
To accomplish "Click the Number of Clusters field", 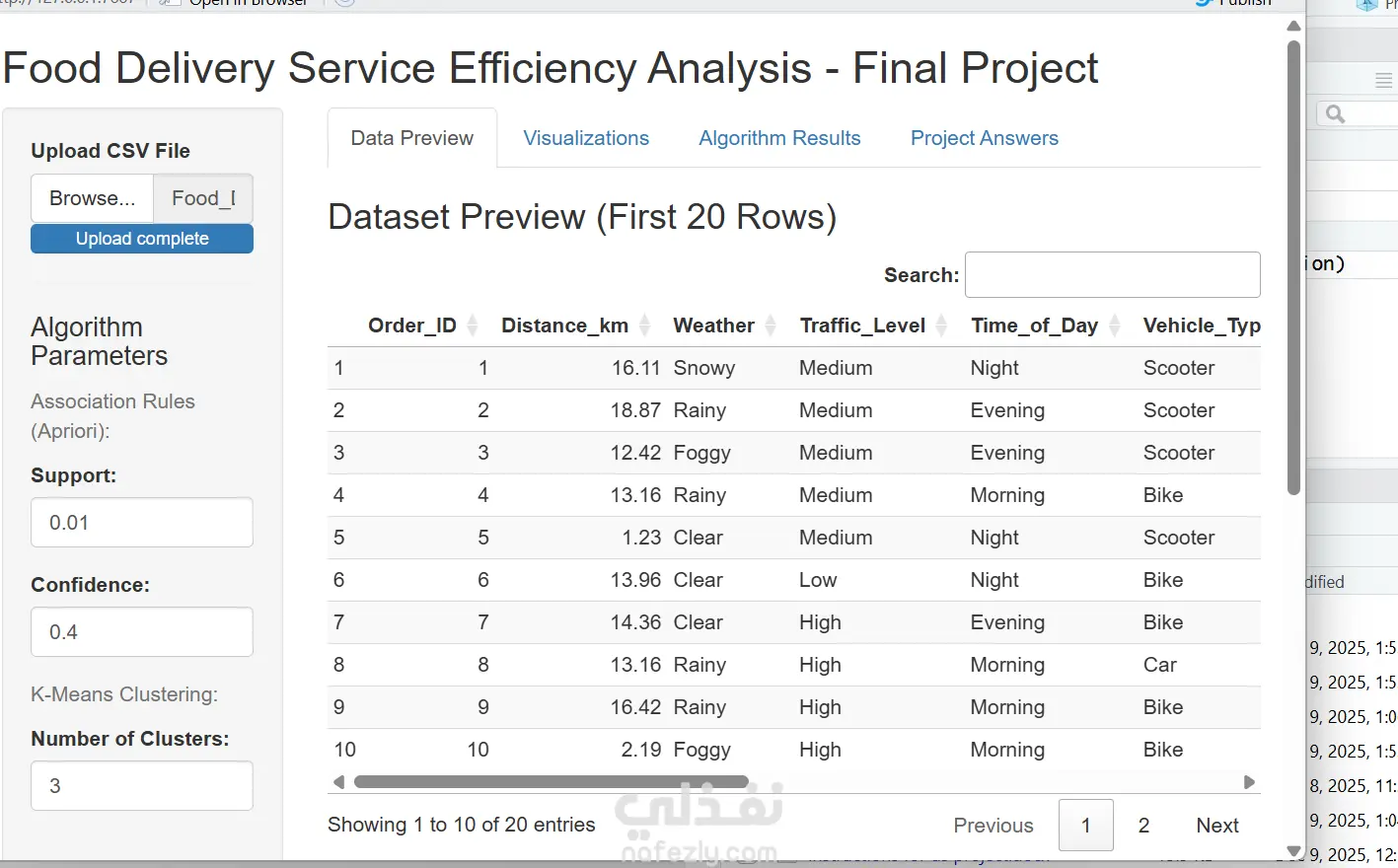I will pyautogui.click(x=142, y=786).
